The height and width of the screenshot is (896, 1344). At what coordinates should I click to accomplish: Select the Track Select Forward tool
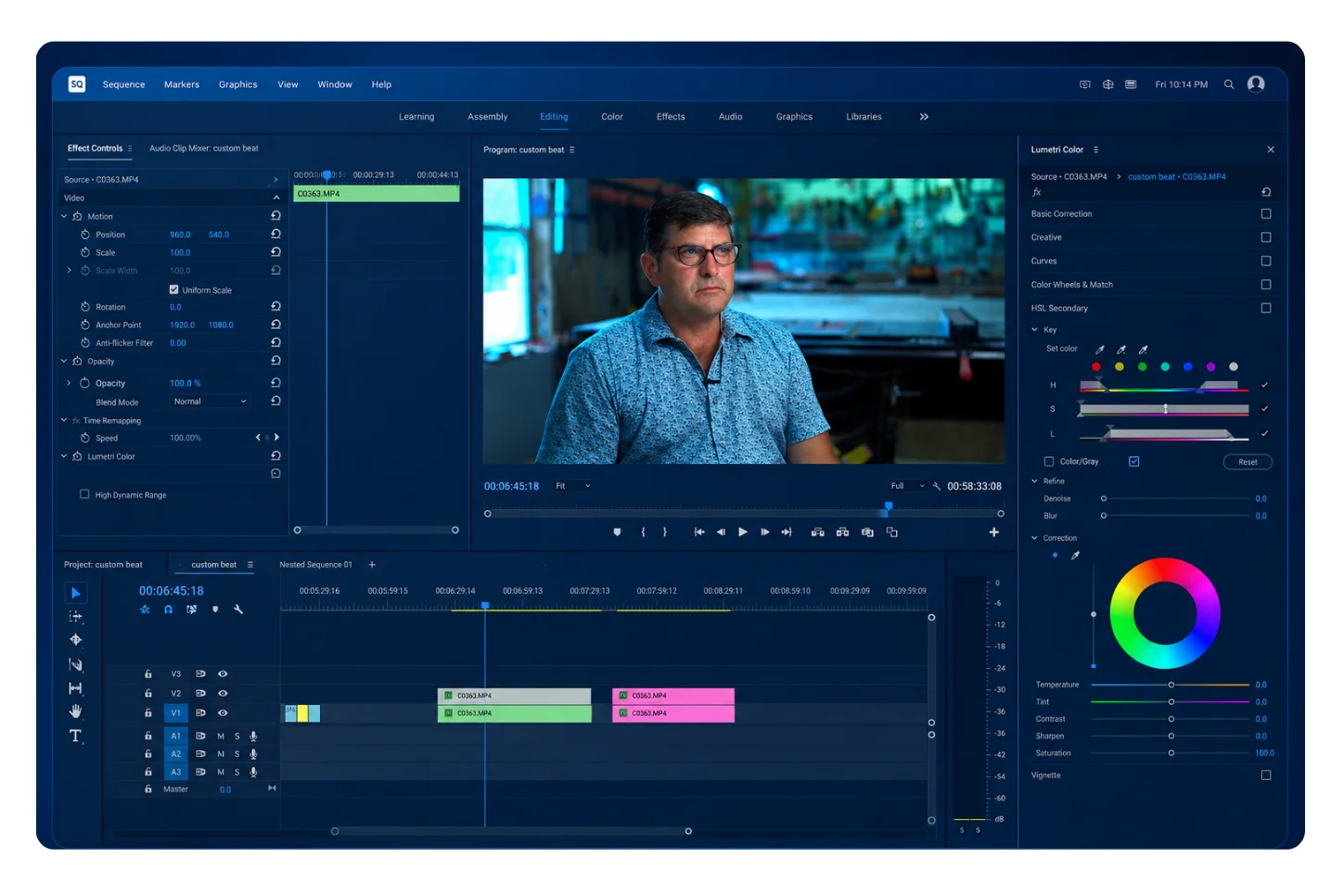click(76, 617)
